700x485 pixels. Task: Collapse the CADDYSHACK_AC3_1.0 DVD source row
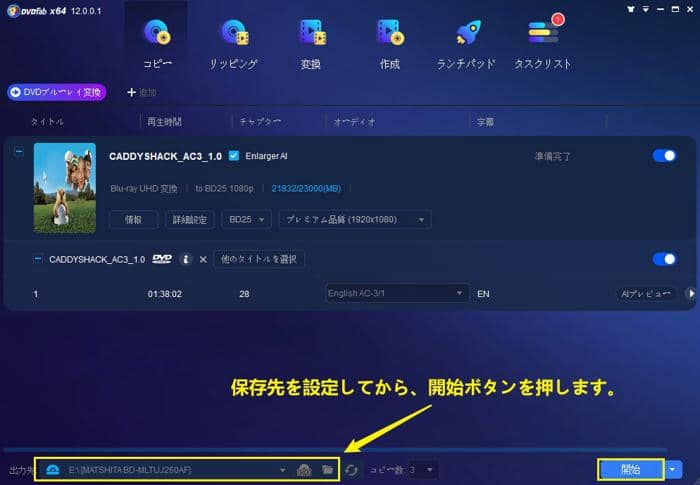coord(38,259)
